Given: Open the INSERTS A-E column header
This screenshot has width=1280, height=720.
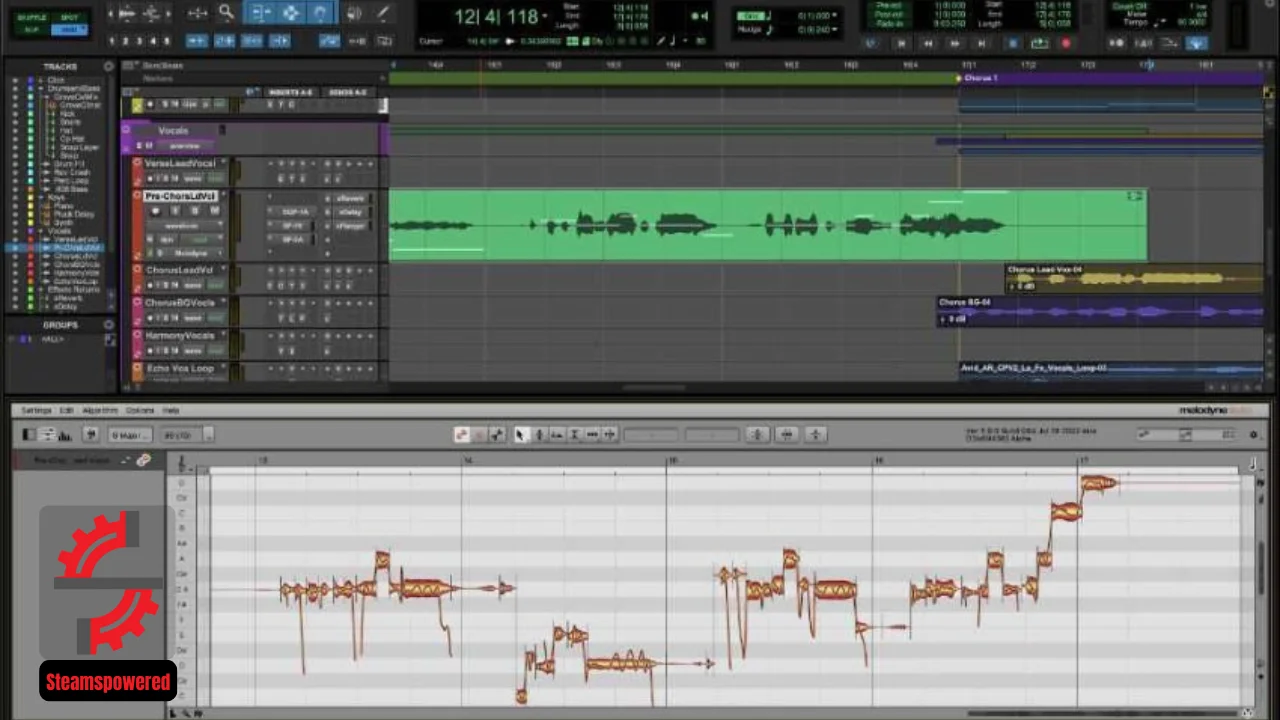Looking at the screenshot, I should coord(293,92).
